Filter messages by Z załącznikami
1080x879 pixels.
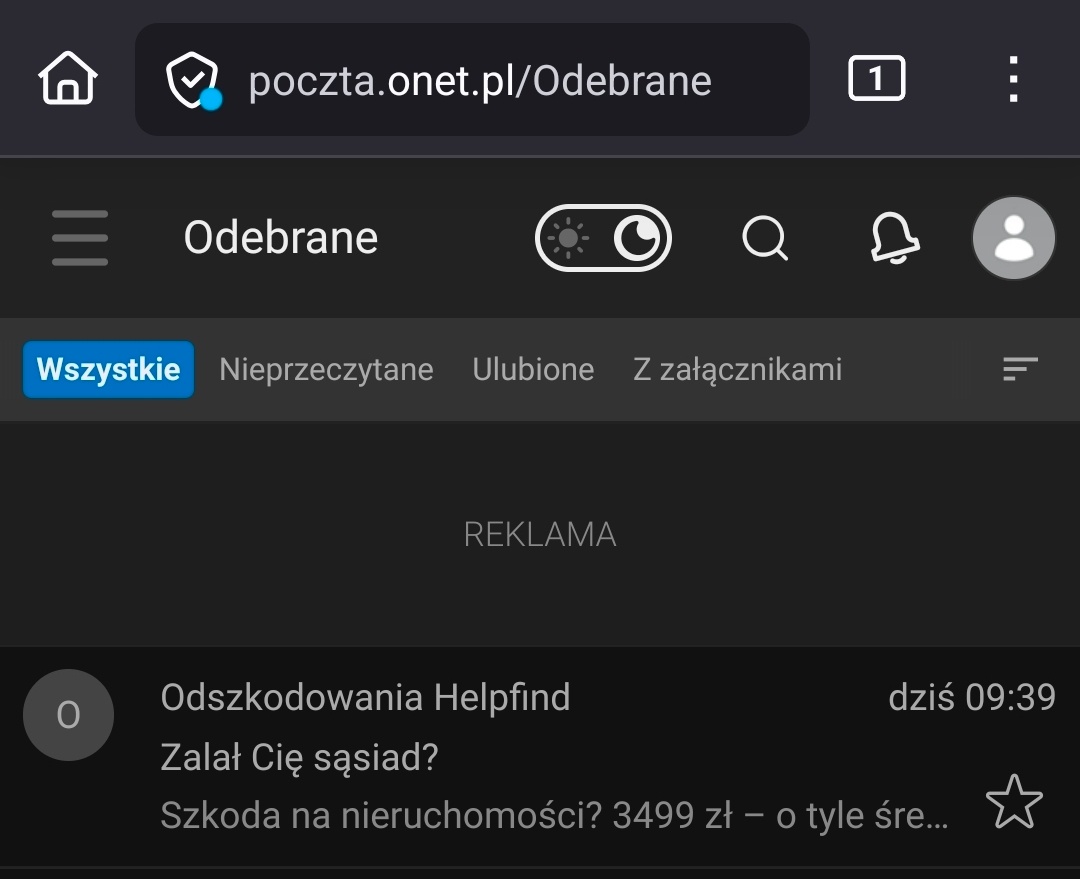(x=737, y=369)
